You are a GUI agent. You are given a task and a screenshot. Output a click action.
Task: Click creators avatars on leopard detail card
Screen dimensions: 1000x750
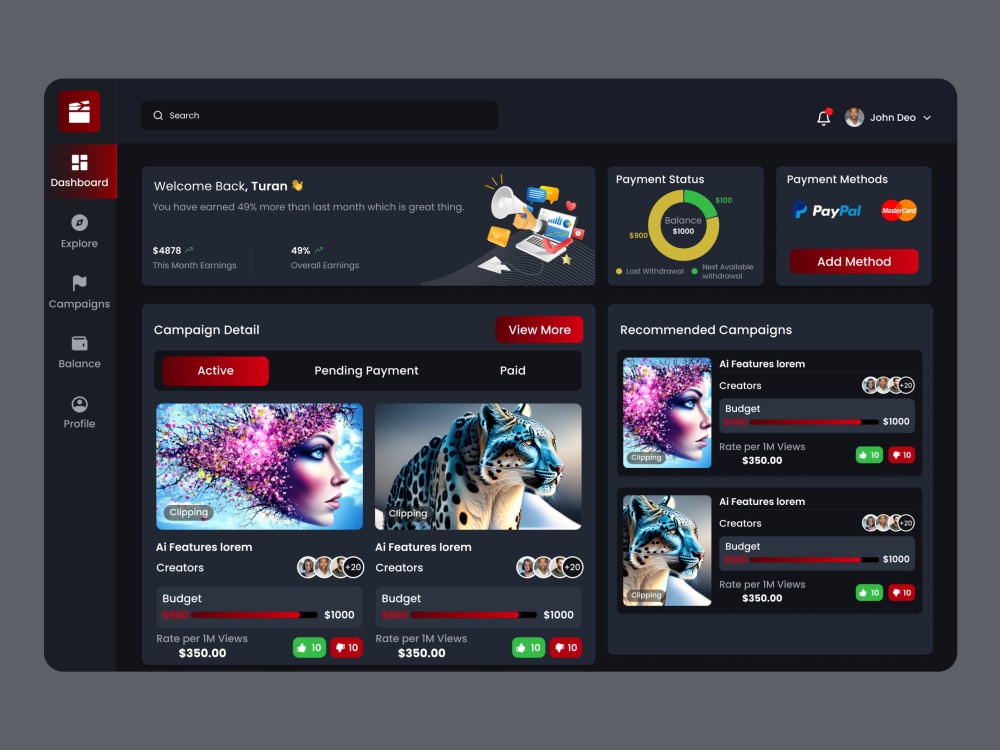pos(550,567)
